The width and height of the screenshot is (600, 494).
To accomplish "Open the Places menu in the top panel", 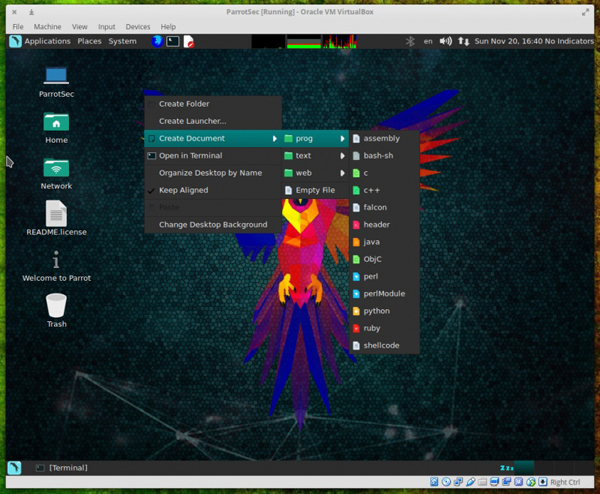I will (x=89, y=41).
